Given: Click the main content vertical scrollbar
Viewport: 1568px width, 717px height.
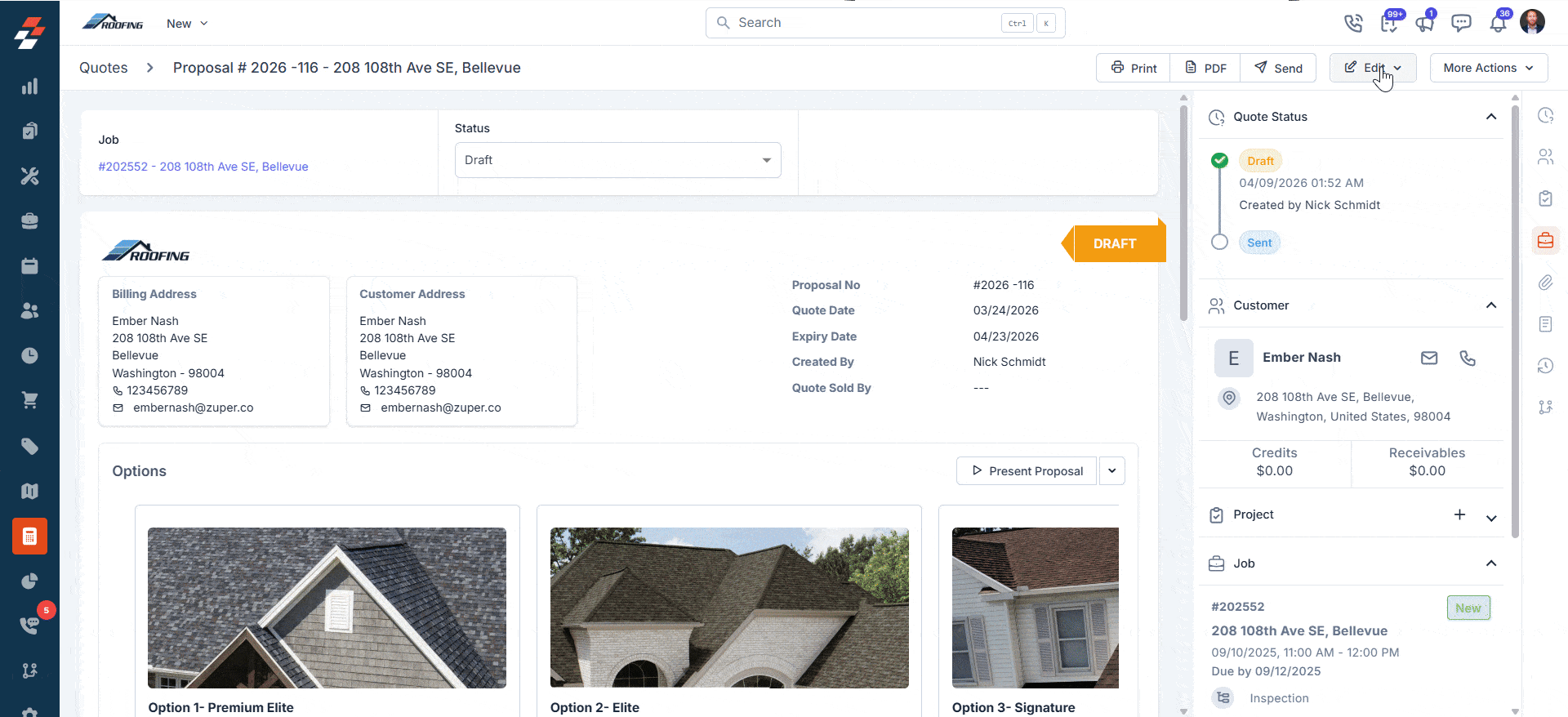Looking at the screenshot, I should point(1183,212).
